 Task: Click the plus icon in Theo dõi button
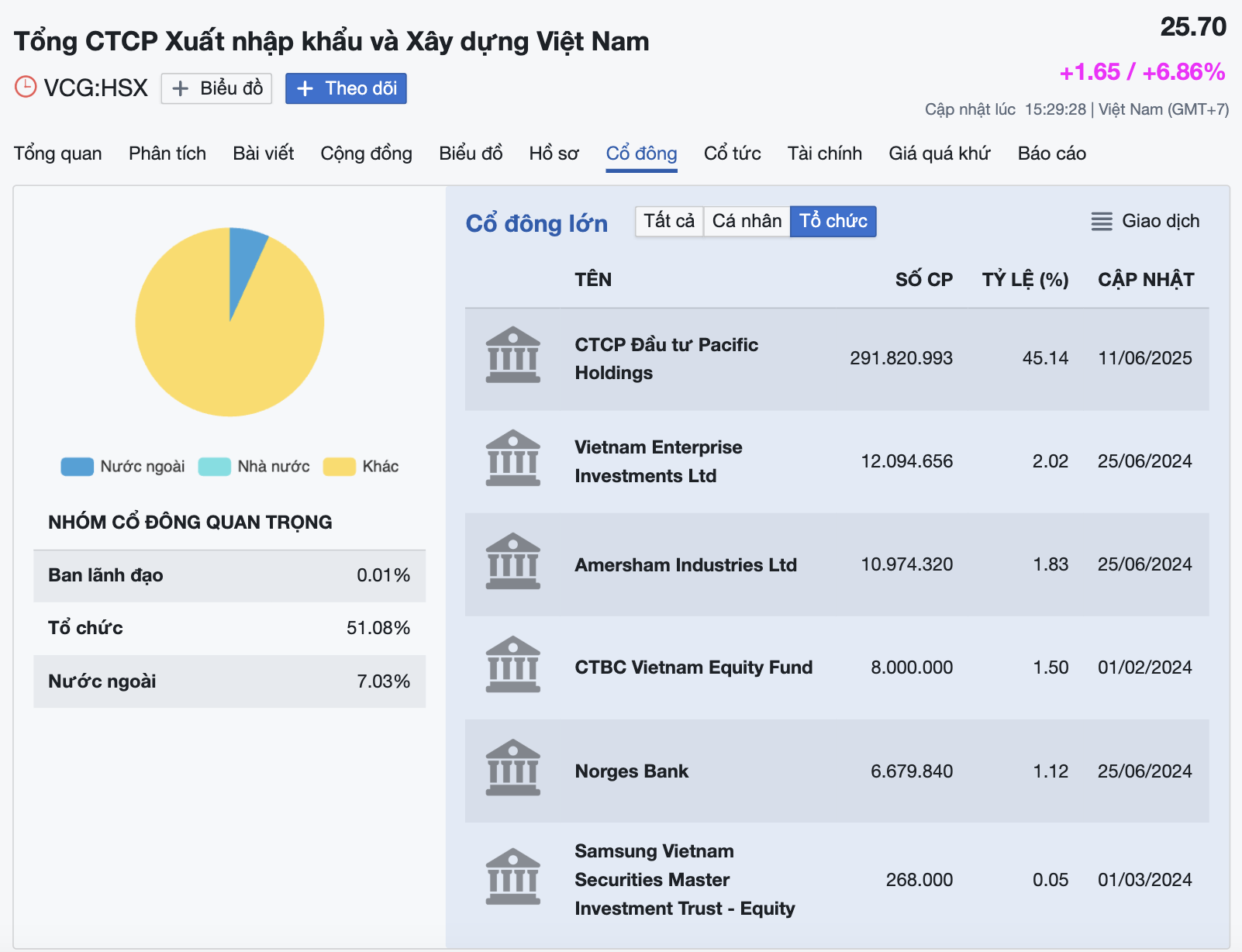click(305, 88)
